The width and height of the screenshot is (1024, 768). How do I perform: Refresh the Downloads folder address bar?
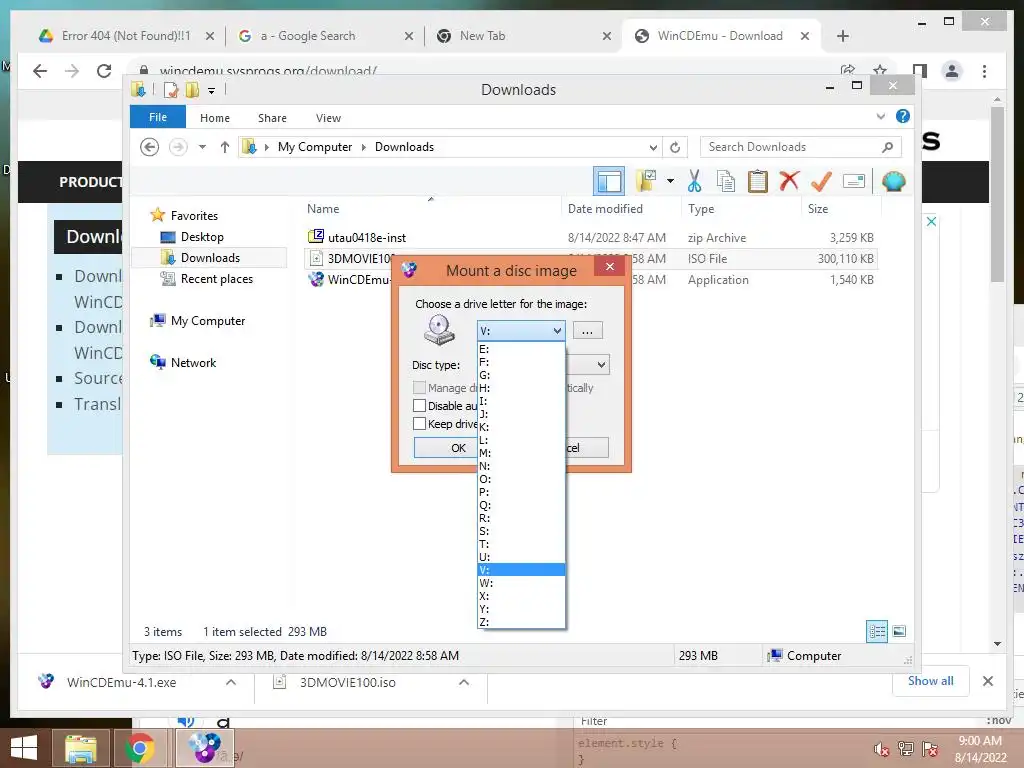(675, 148)
